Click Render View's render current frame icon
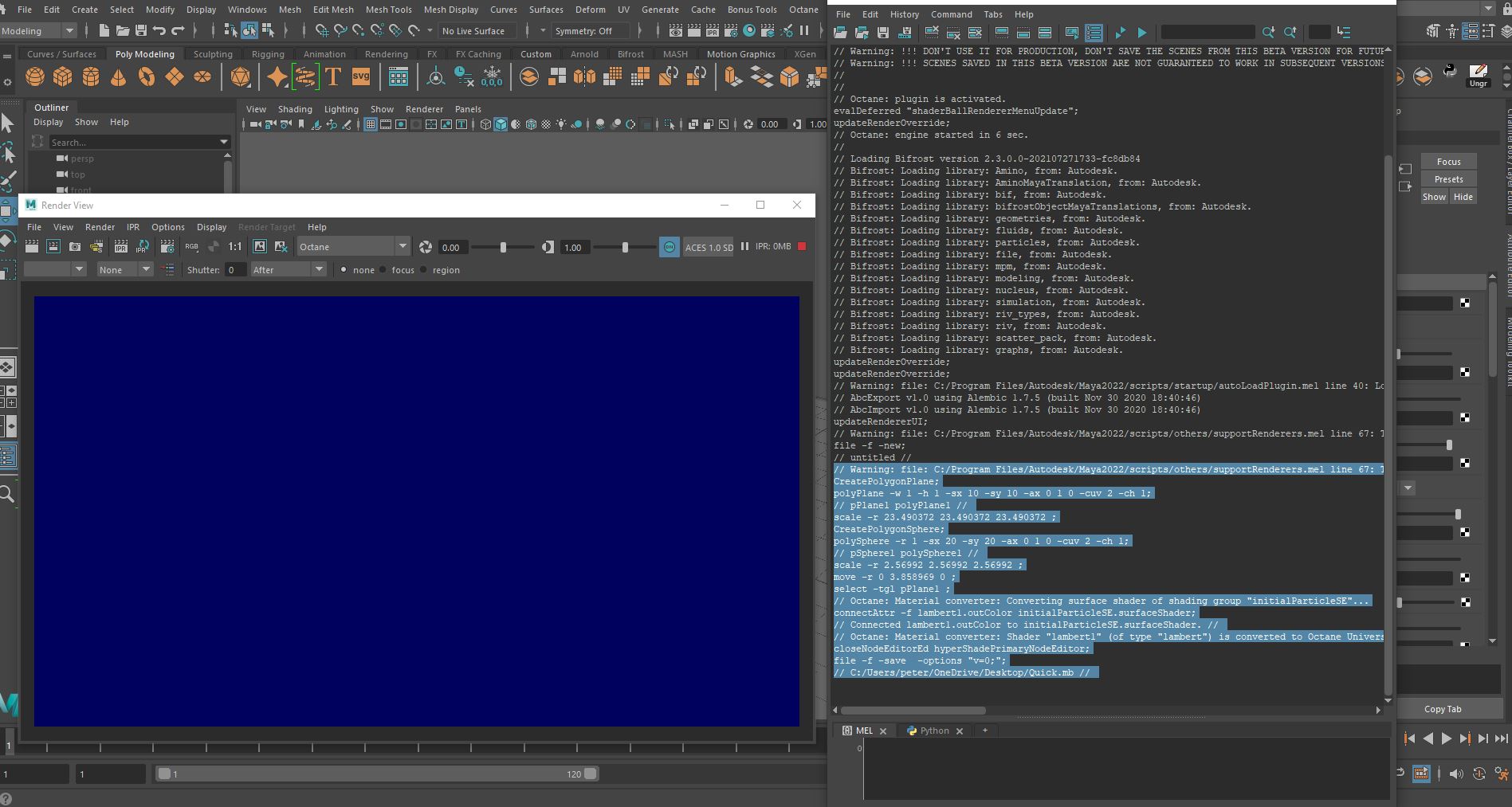This screenshot has width=1512, height=807. [x=32, y=247]
